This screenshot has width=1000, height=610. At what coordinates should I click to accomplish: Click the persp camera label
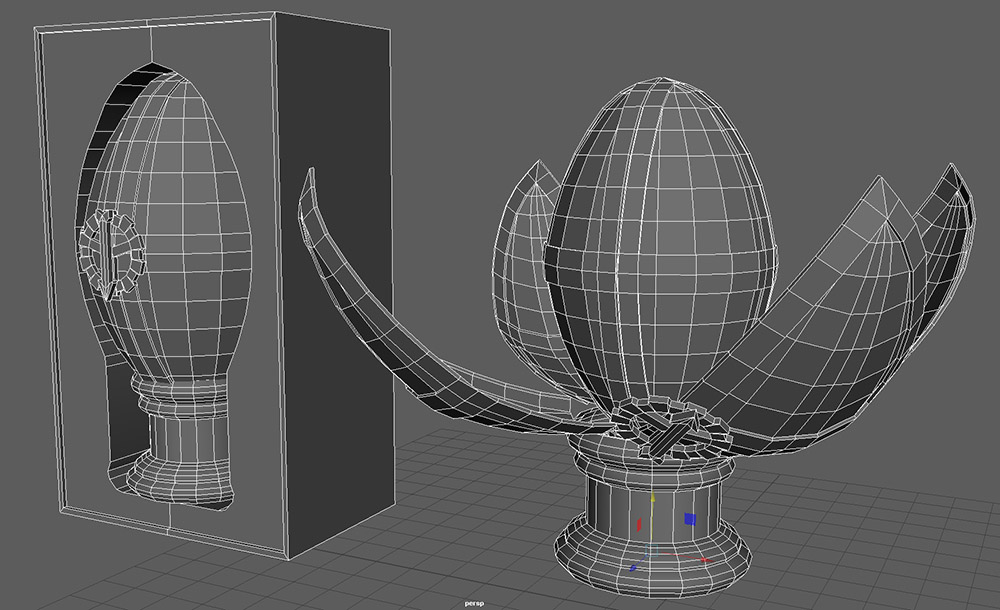(x=474, y=603)
